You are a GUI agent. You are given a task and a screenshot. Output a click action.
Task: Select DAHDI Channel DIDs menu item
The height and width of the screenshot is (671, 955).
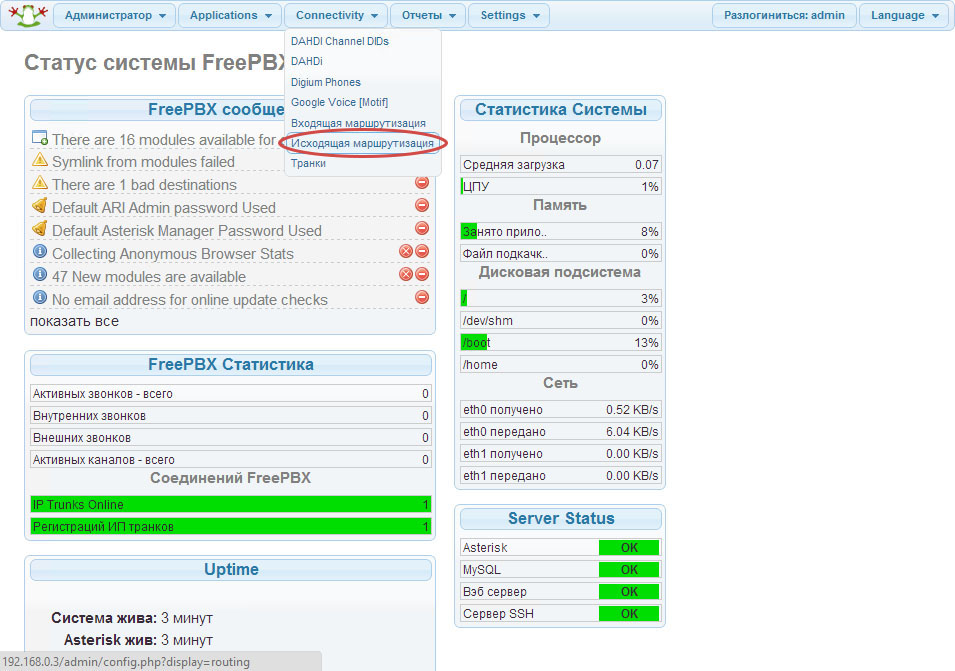point(340,41)
